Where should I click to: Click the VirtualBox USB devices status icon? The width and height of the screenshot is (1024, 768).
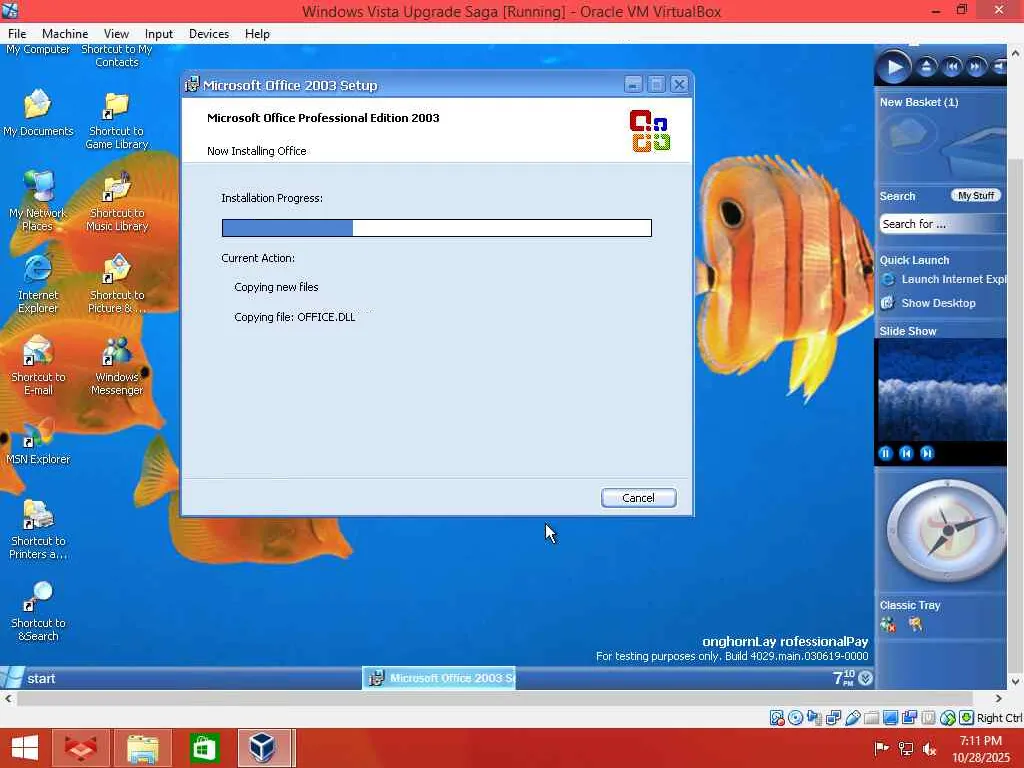coord(852,718)
